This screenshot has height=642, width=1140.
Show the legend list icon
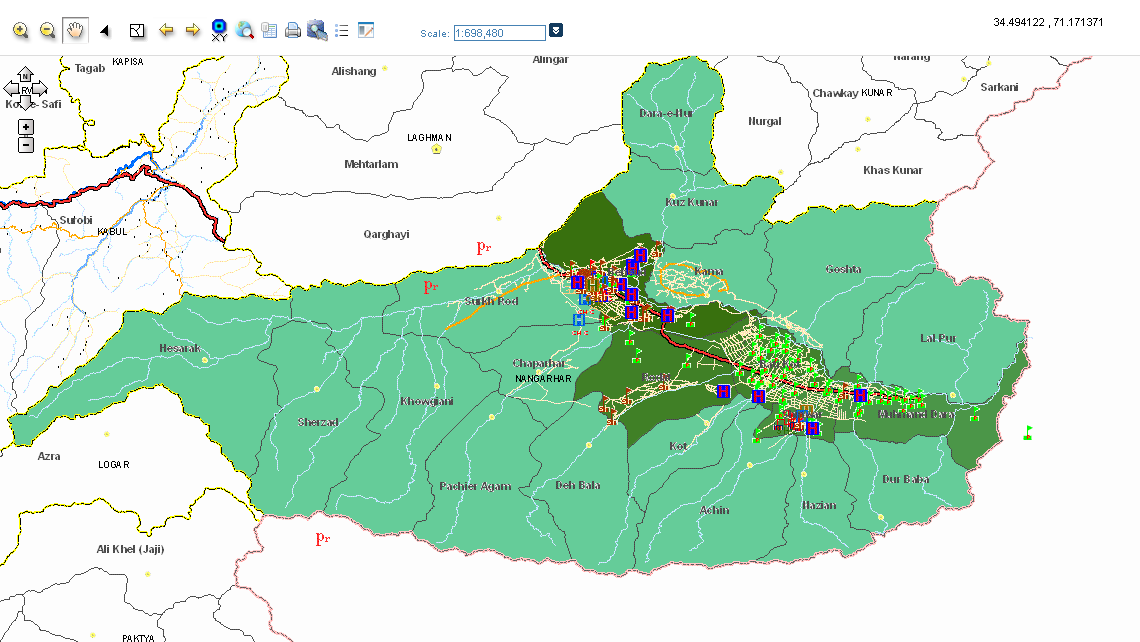point(342,31)
